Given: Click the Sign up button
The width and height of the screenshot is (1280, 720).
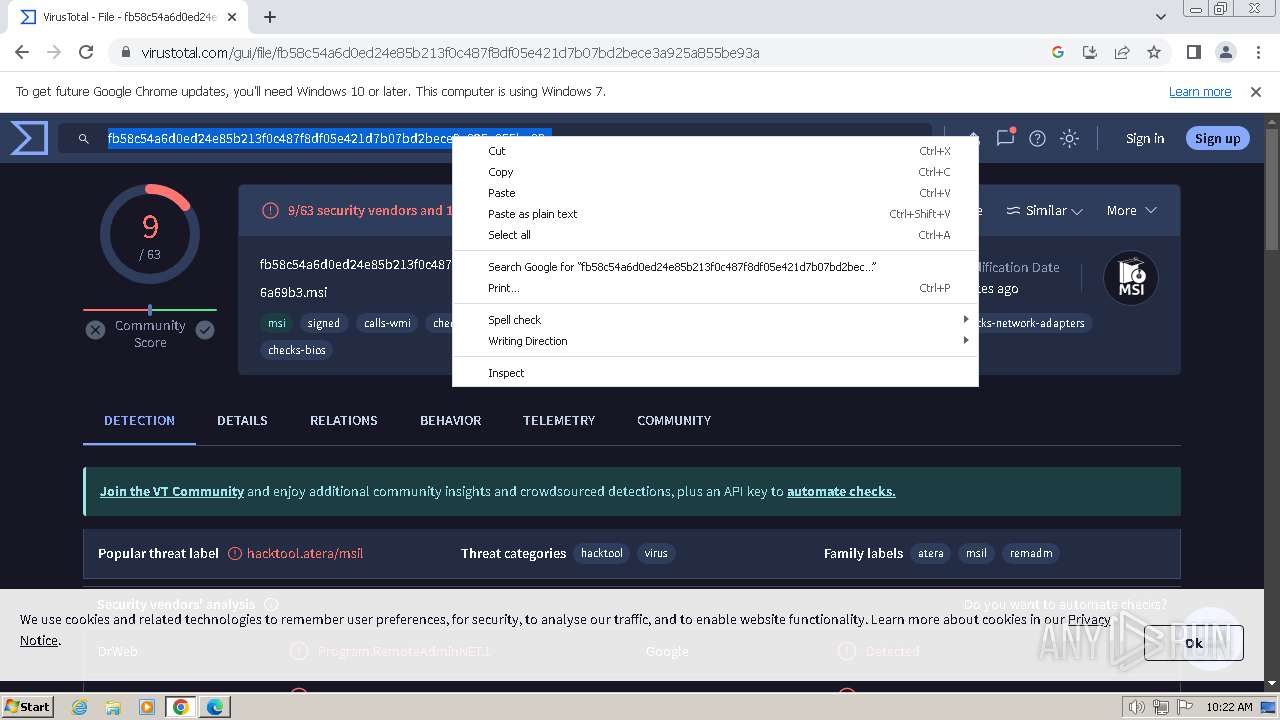Looking at the screenshot, I should click(x=1217, y=139).
